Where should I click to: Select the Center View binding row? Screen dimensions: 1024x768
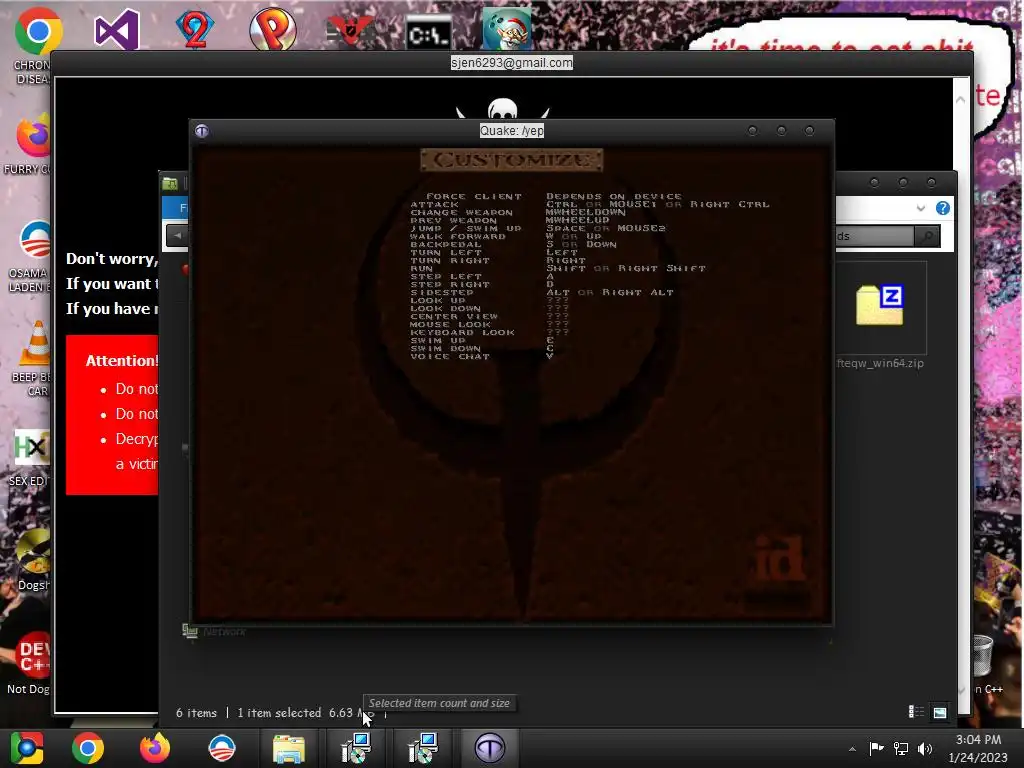tap(489, 316)
